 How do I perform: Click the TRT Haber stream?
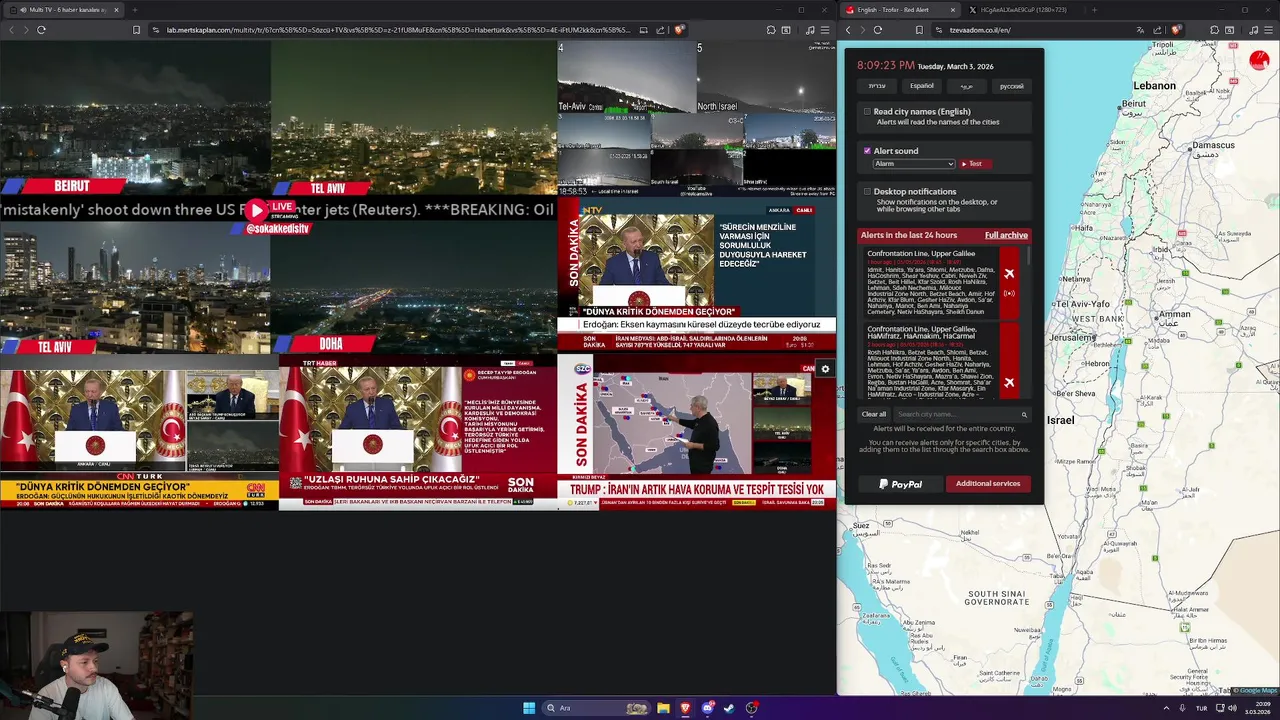[x=417, y=433]
